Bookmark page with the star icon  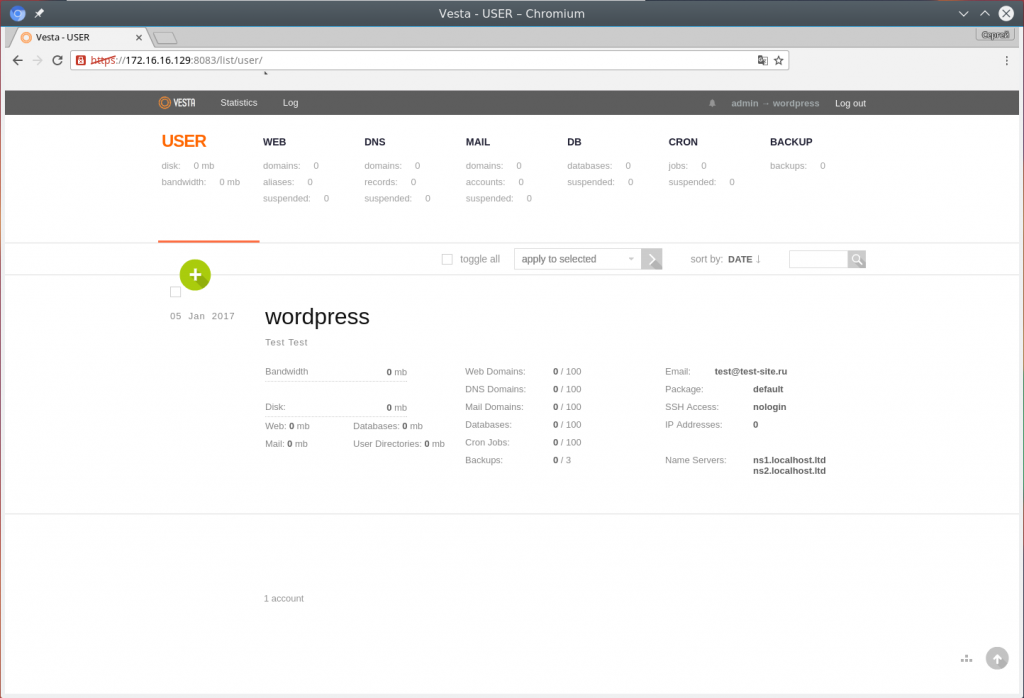pos(779,61)
